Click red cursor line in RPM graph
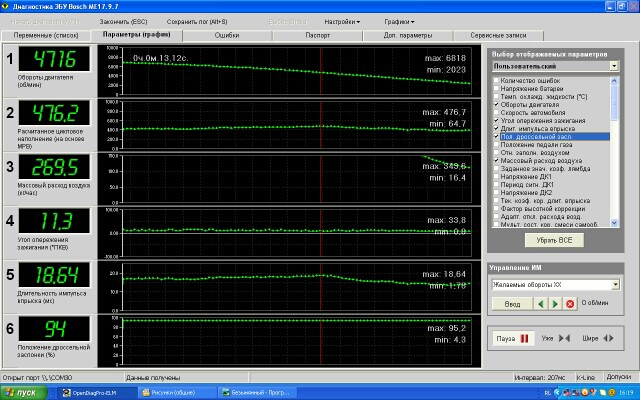Image resolution: width=640 pixels, height=400 pixels. point(321,71)
